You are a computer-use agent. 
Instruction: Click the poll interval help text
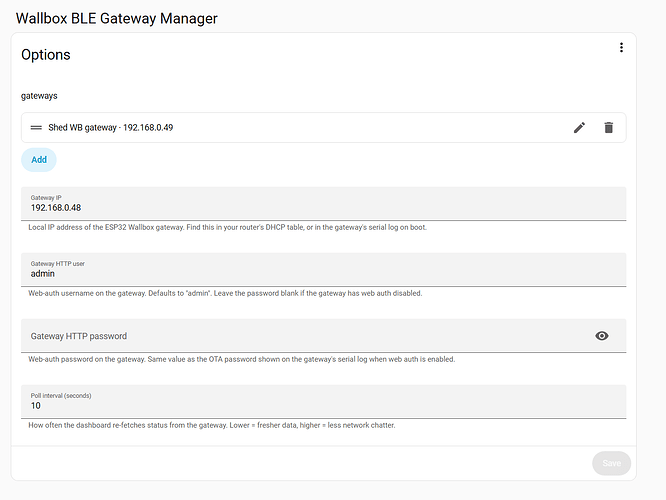point(212,425)
